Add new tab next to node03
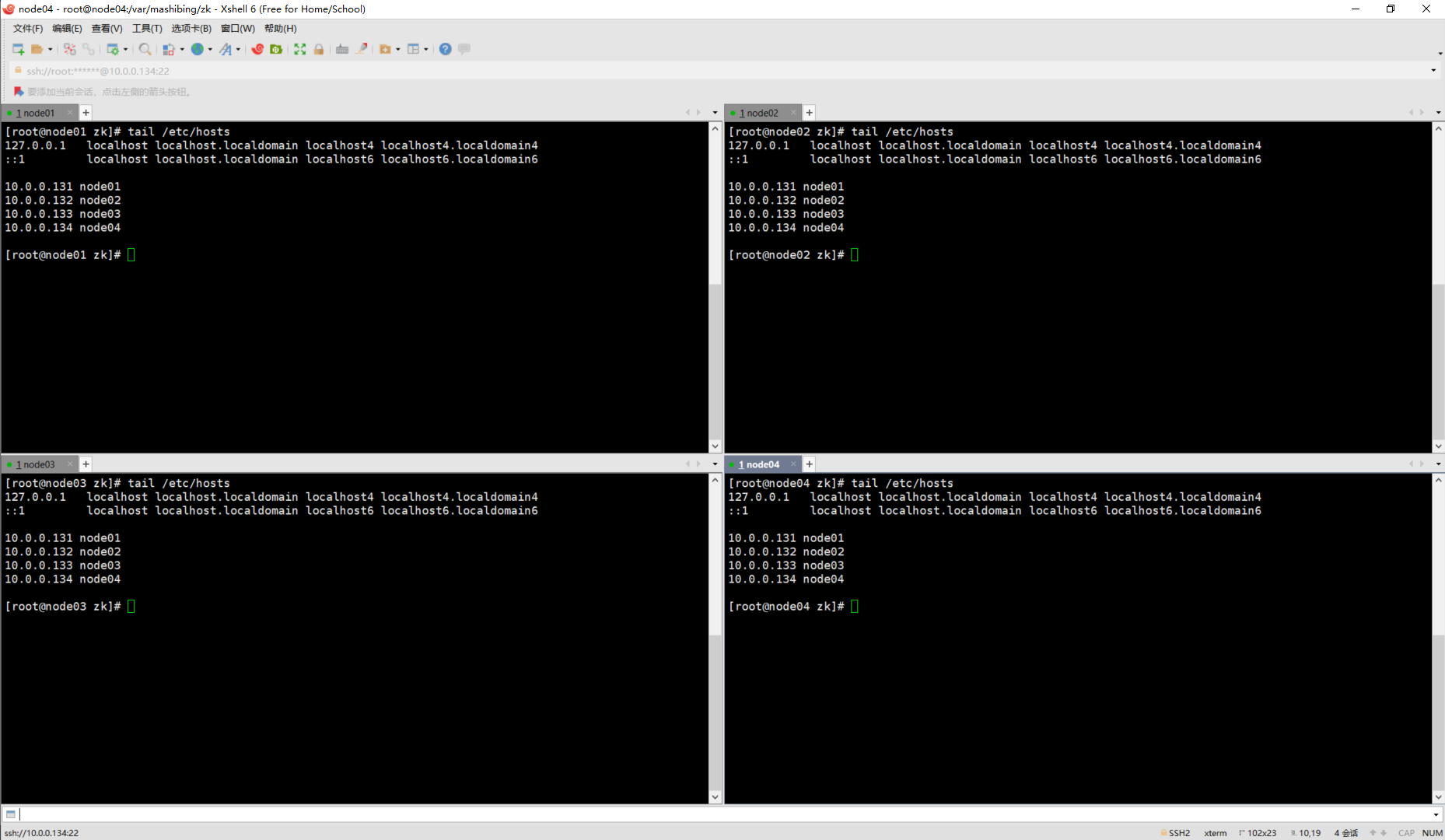 click(x=86, y=464)
